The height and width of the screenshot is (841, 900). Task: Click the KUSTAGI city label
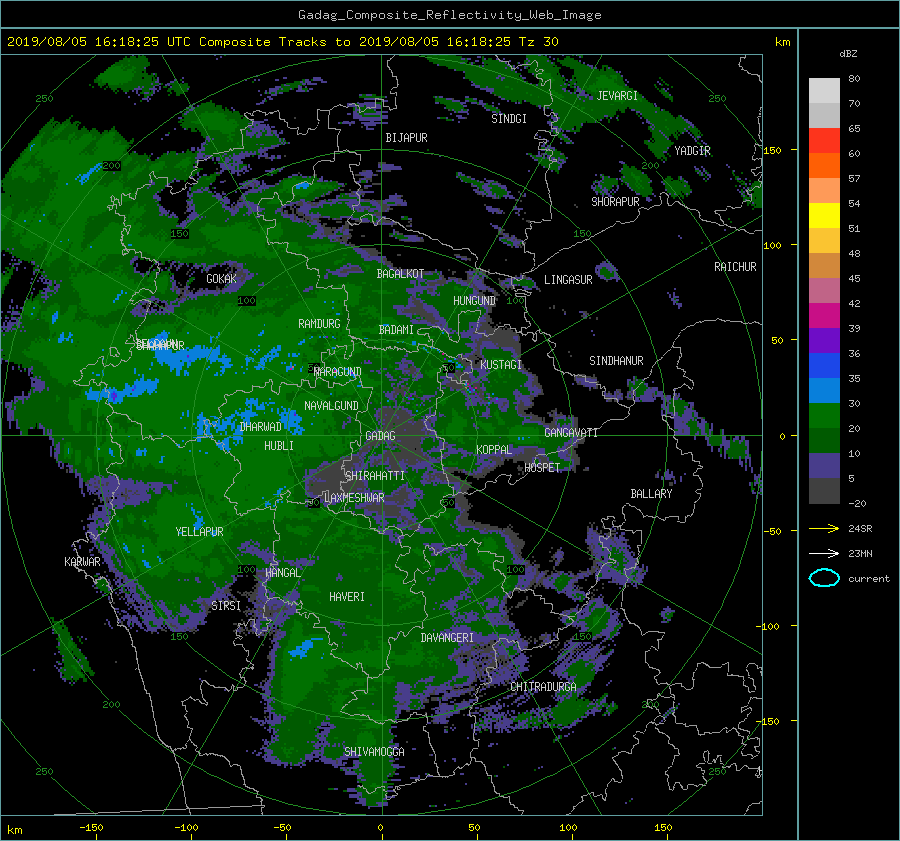(x=501, y=365)
